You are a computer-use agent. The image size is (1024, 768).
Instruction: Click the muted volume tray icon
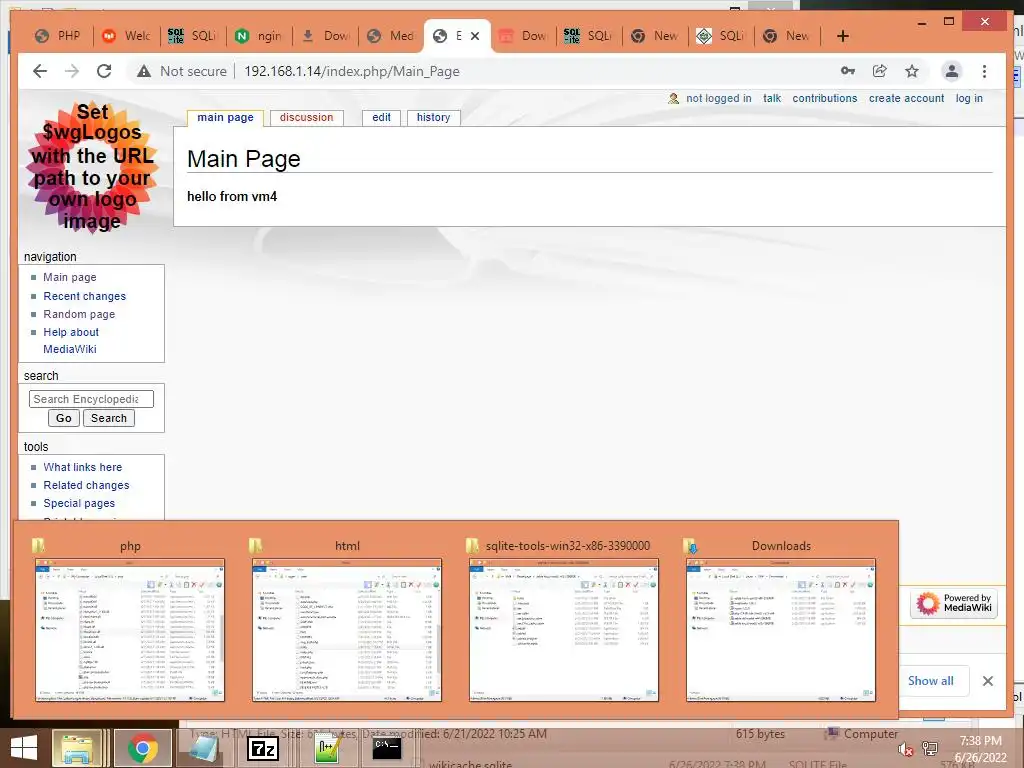tap(904, 749)
